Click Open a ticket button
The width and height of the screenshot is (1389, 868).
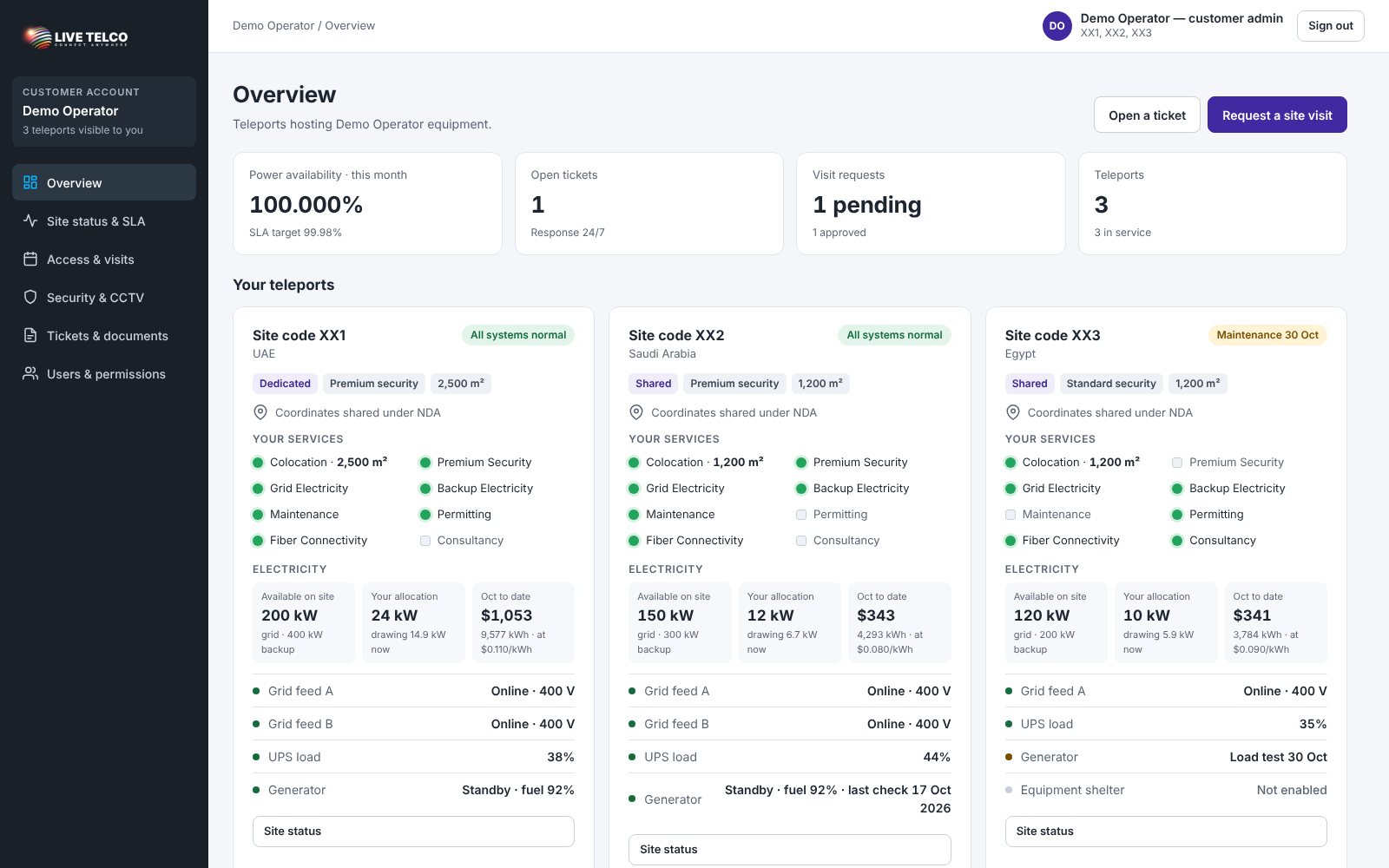(1147, 115)
